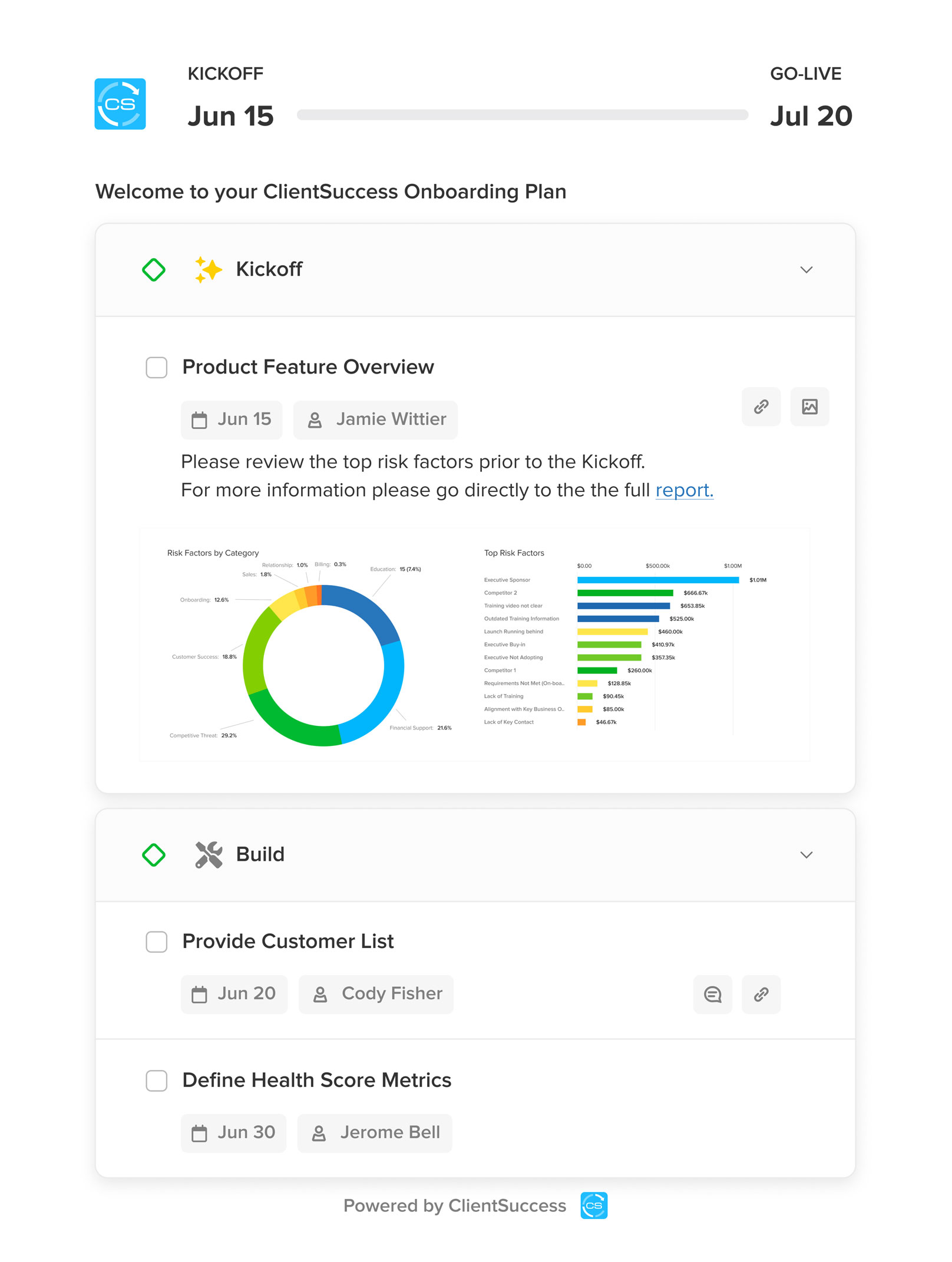The image size is (952, 1262).
Task: Click the Risk Factors by Category donut chart
Action: 323,665
